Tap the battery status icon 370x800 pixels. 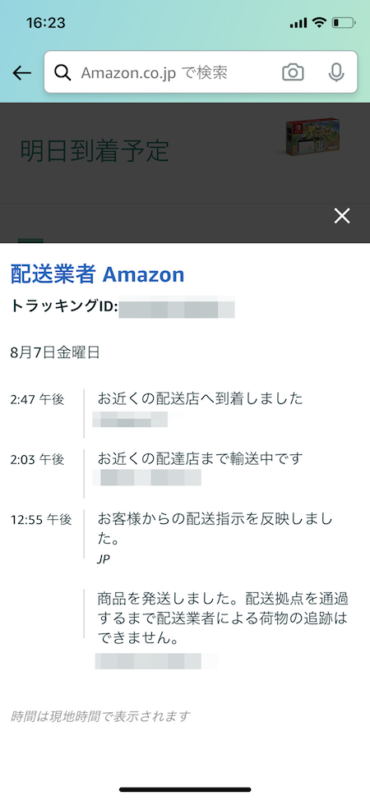pos(343,22)
